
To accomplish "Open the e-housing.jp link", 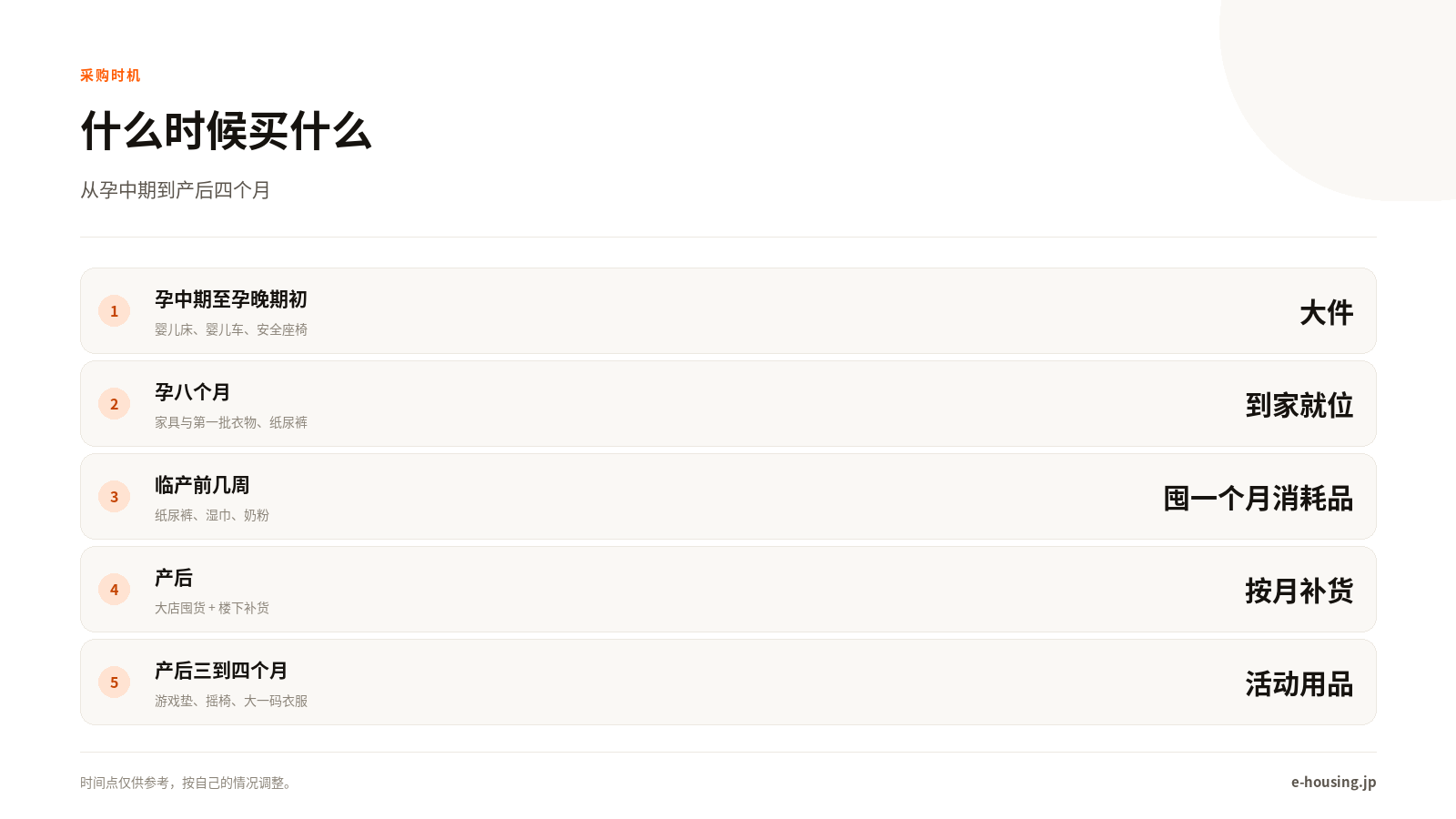I will tap(1333, 782).
